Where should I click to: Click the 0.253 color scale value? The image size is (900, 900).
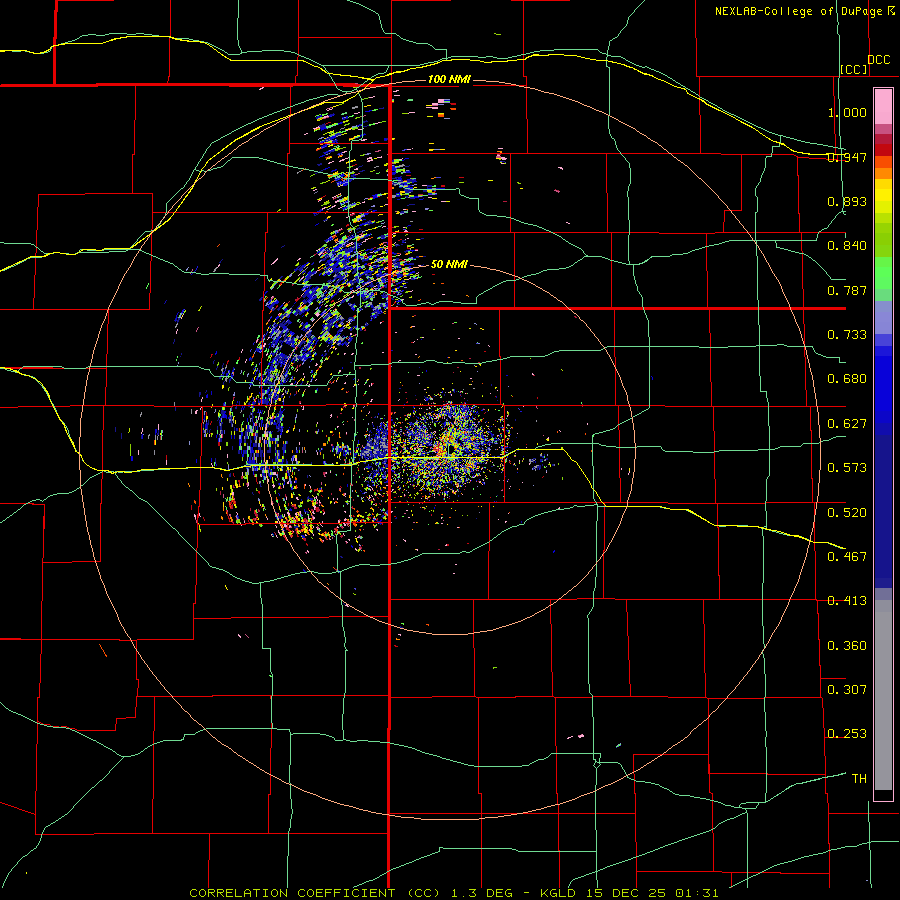(847, 734)
